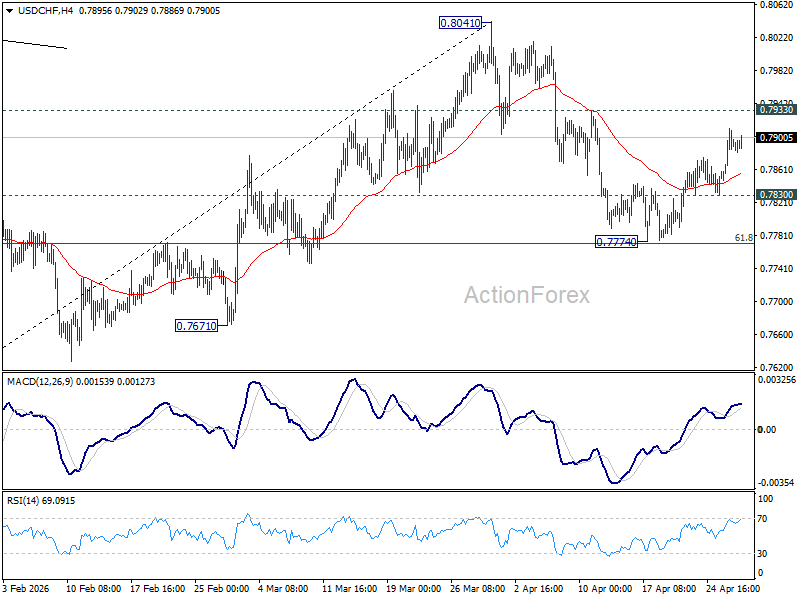Click the 24 Apr 16:00 time marker
800x600 pixels.
point(733,588)
